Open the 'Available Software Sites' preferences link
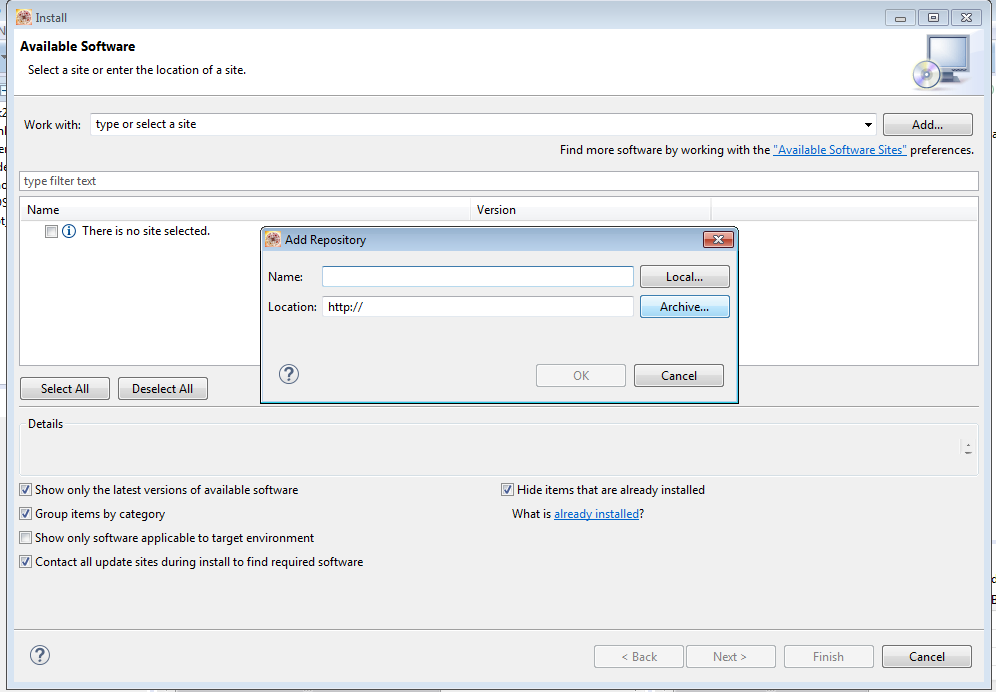Screen dimensions: 996x692 coord(840,150)
